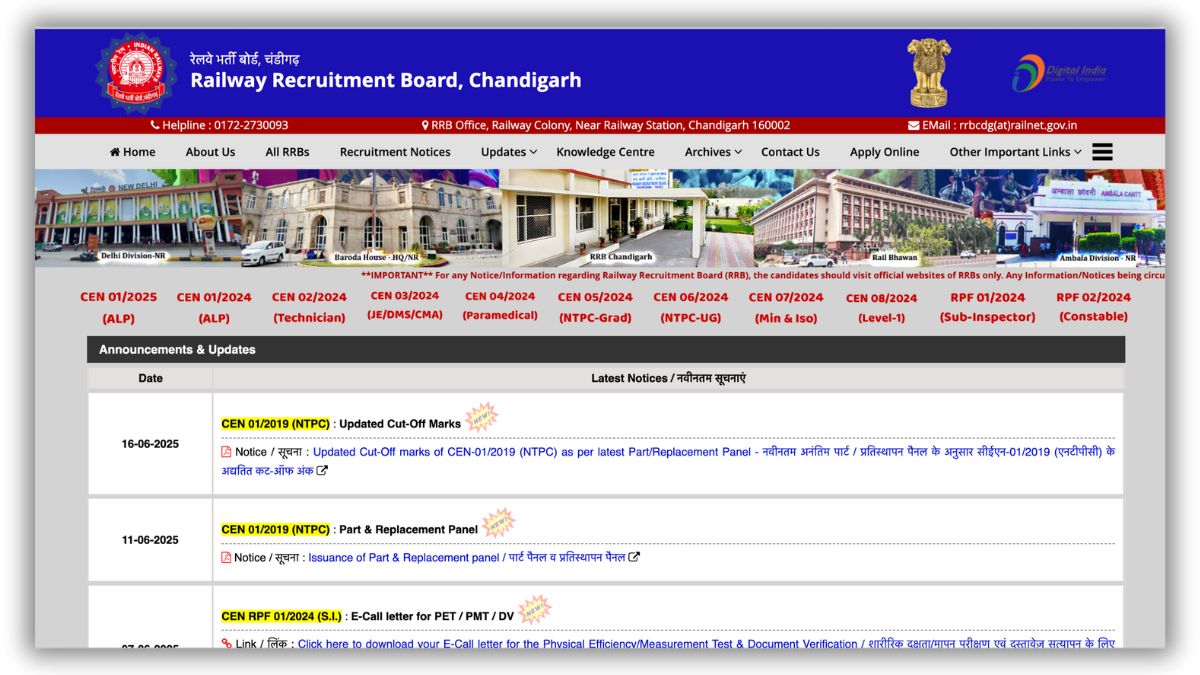Open CEN 03/2024 (JE/DMS/CMA) link
This screenshot has width=1200, height=675.
tap(405, 305)
